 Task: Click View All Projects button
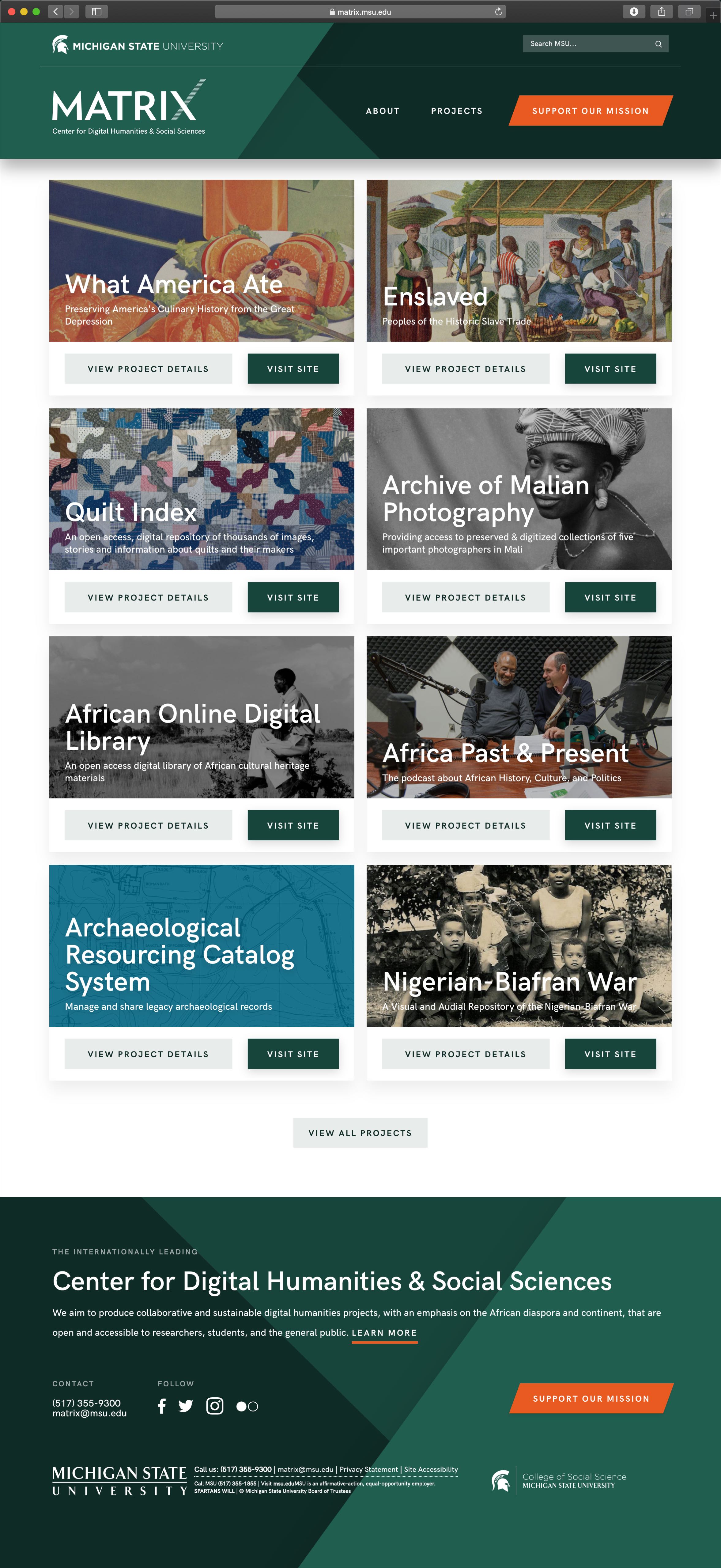[x=360, y=1133]
